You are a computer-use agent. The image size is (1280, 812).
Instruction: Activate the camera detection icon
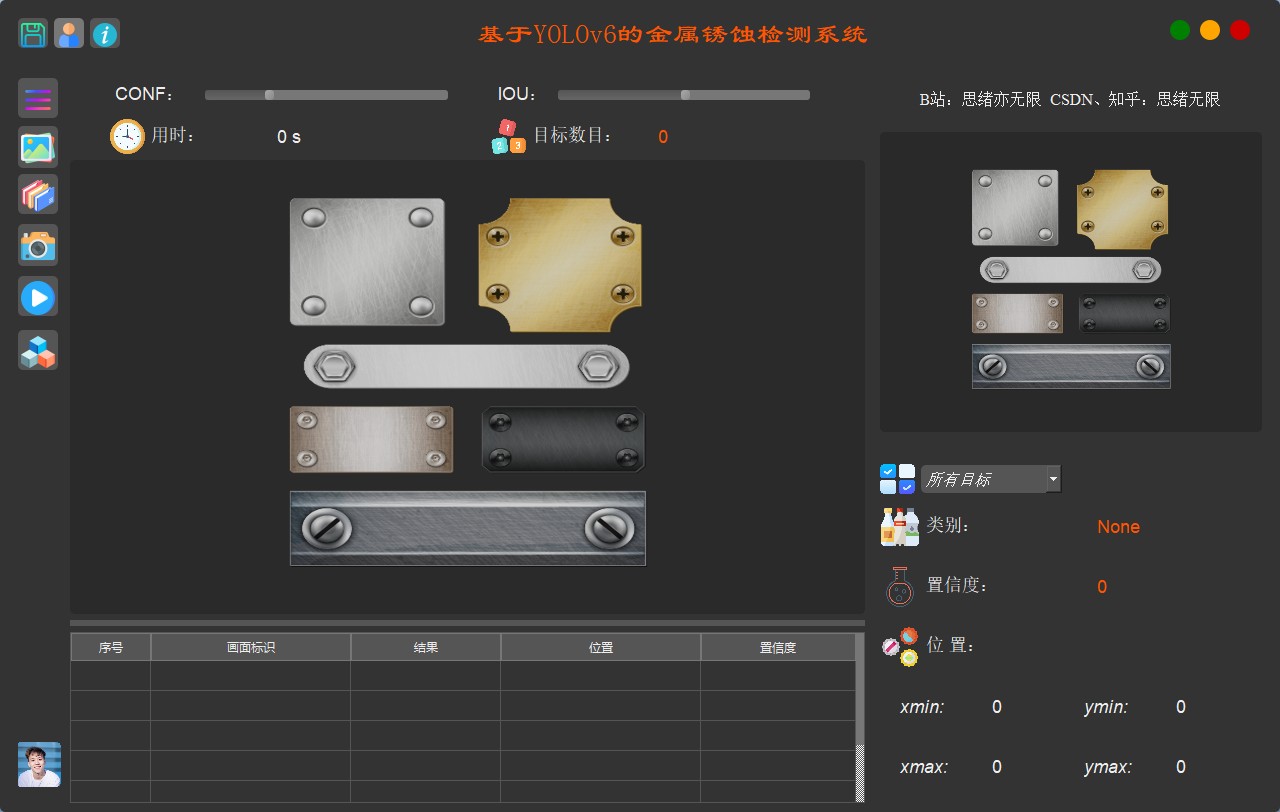pos(38,245)
